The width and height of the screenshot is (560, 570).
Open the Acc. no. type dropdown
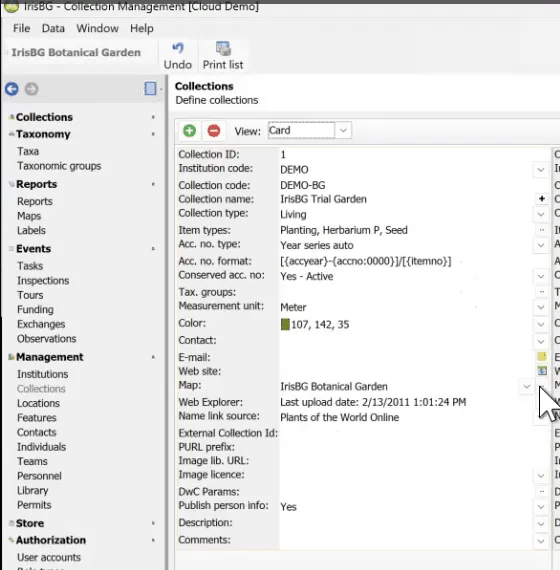(x=541, y=245)
